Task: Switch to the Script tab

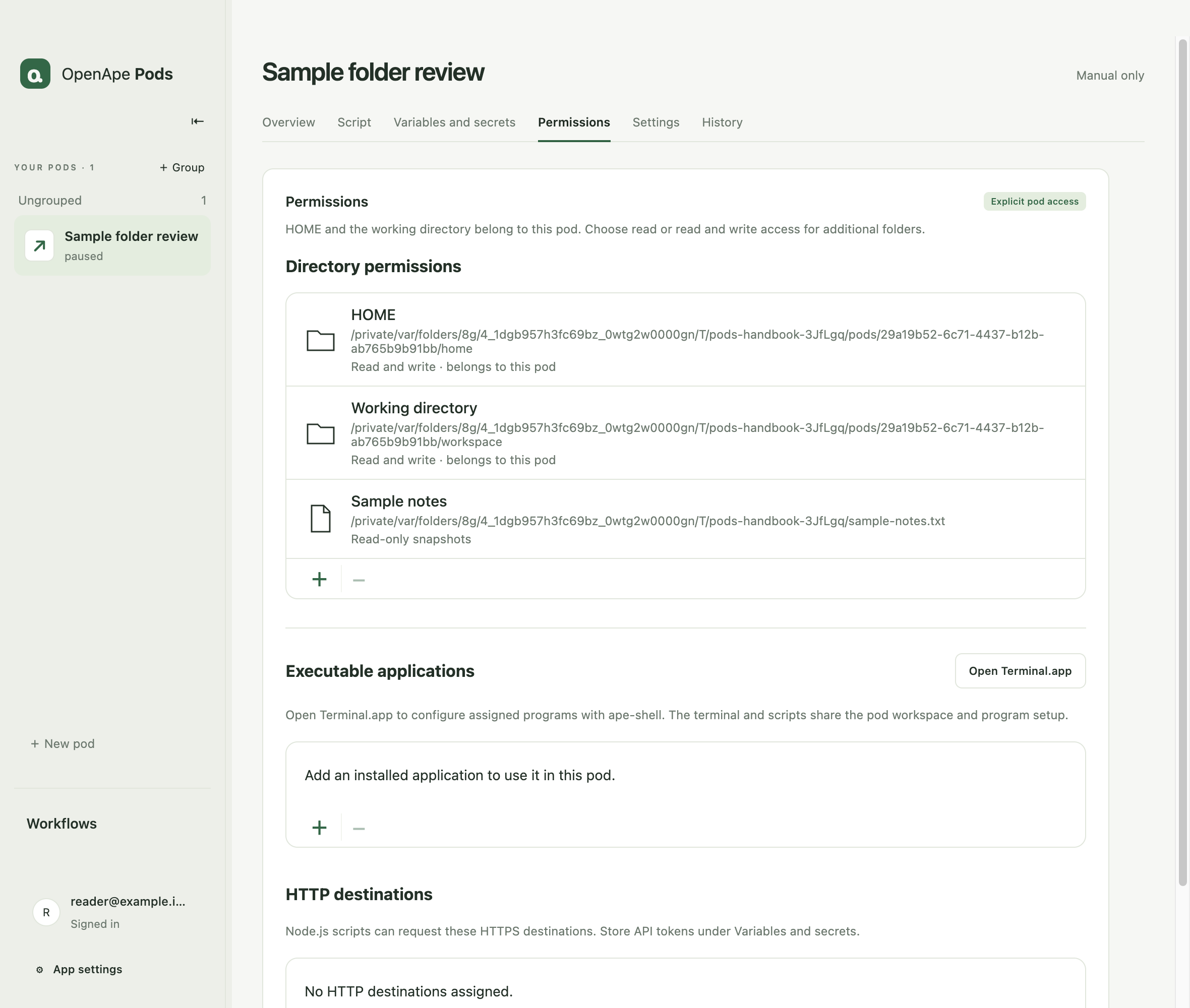Action: coord(354,122)
